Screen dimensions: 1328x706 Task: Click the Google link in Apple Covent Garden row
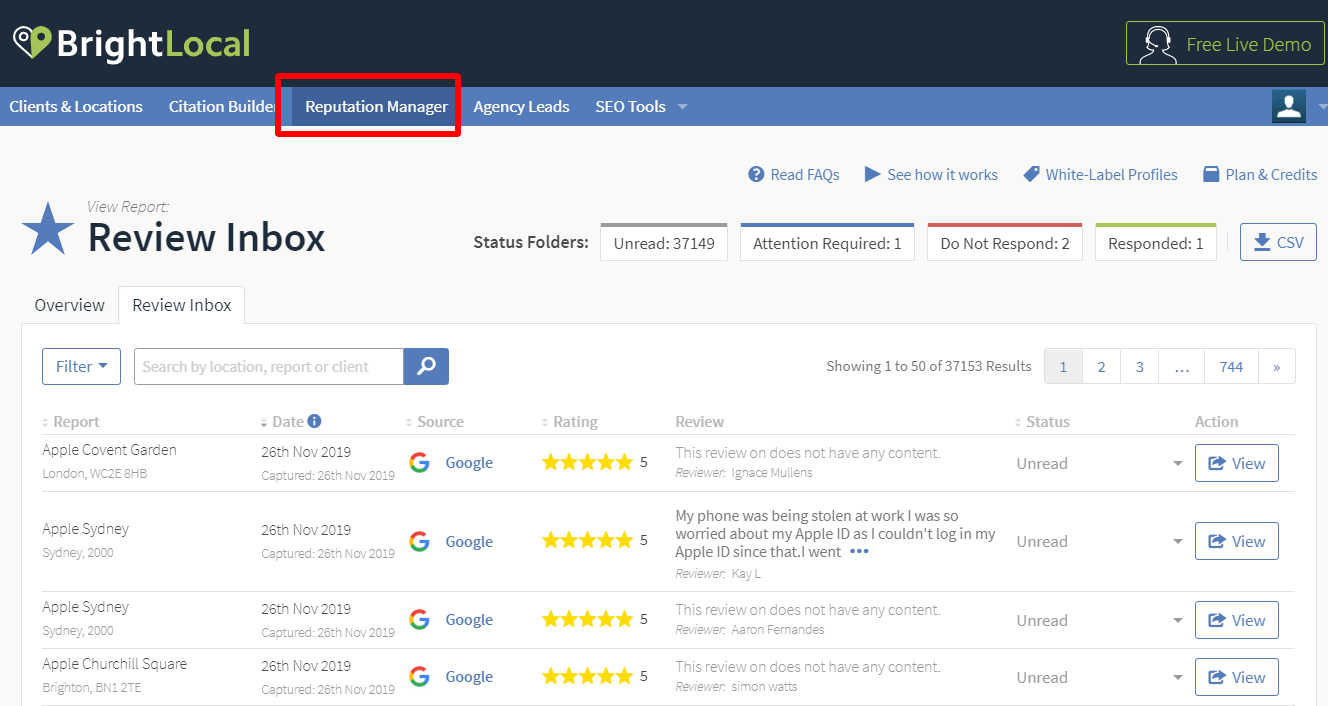469,463
